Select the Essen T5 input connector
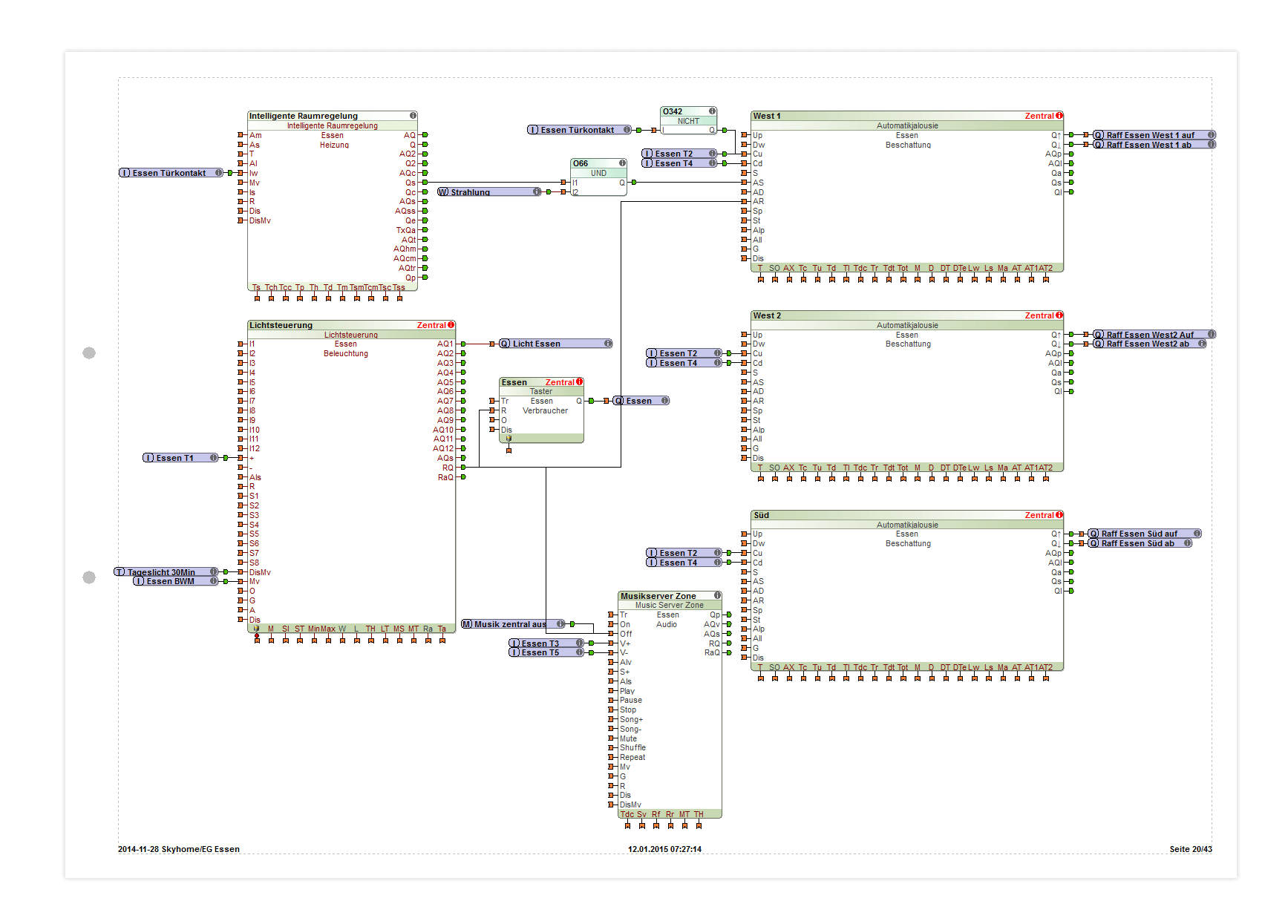Viewport: 1288px width, 924px height. click(546, 652)
